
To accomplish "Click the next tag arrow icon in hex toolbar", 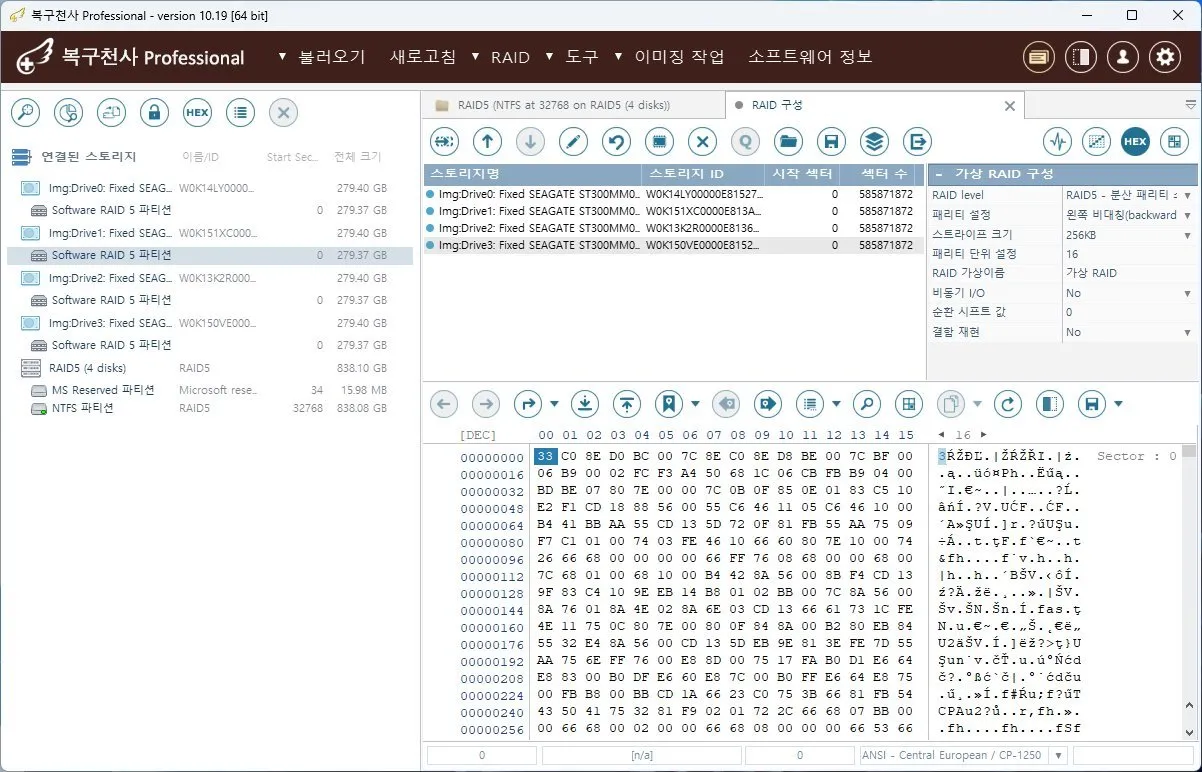I will click(x=767, y=404).
